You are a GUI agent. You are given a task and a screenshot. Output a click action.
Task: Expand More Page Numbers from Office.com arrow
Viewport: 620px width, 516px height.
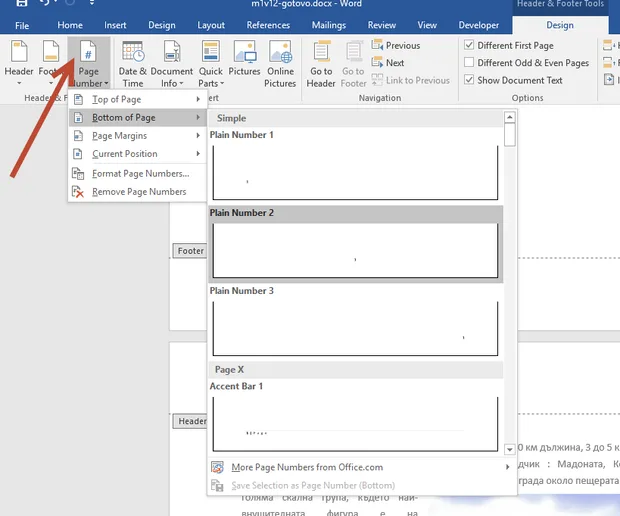point(507,467)
